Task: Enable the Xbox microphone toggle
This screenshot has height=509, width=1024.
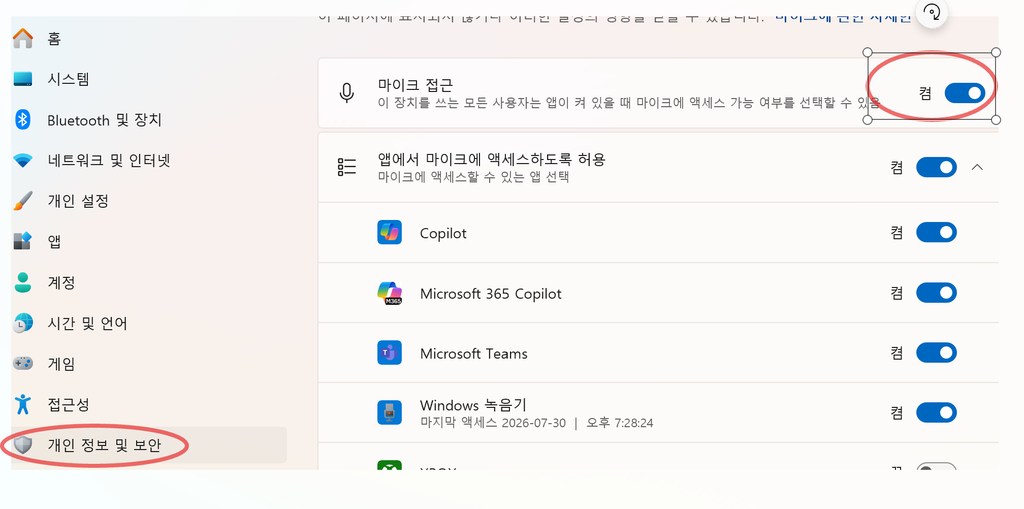Action: tap(936, 467)
